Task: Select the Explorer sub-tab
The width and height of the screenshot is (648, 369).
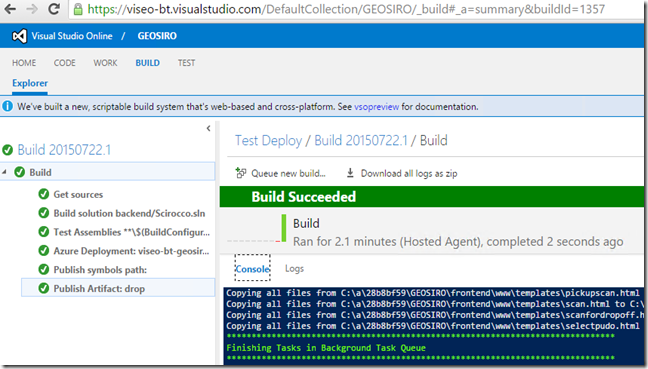Action: (x=30, y=83)
